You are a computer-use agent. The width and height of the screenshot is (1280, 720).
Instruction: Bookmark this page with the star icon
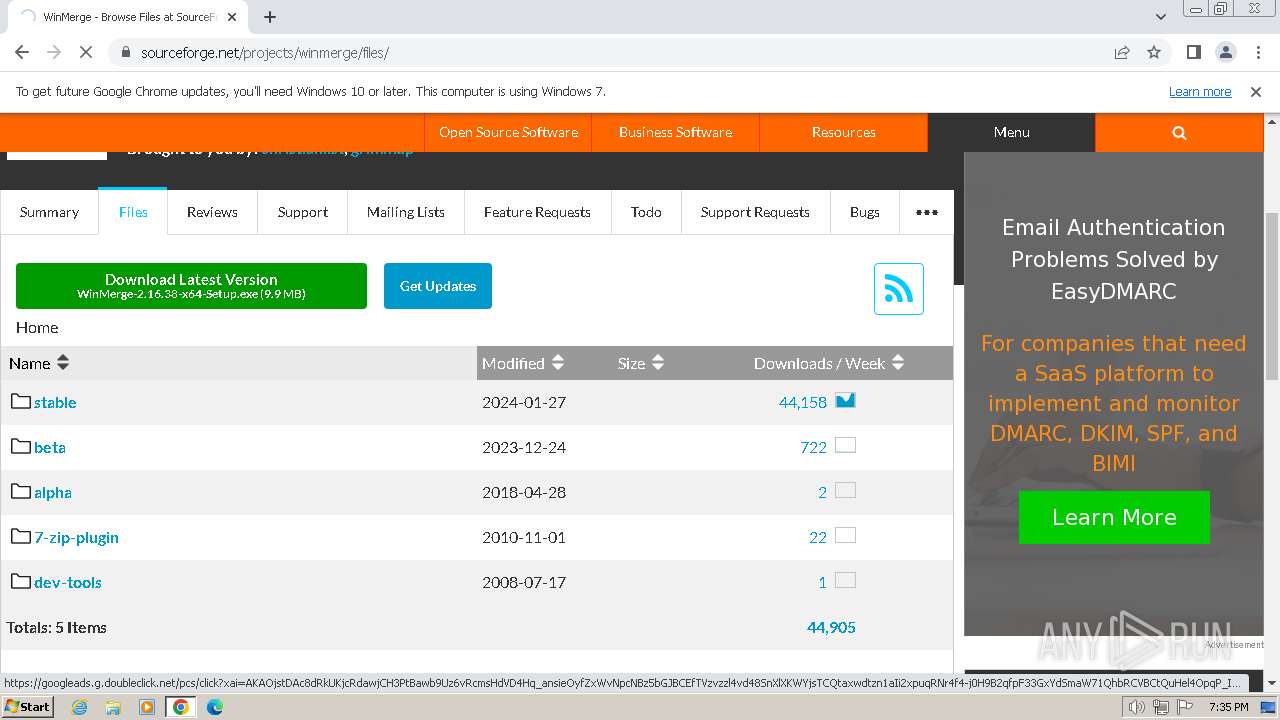tap(1154, 52)
